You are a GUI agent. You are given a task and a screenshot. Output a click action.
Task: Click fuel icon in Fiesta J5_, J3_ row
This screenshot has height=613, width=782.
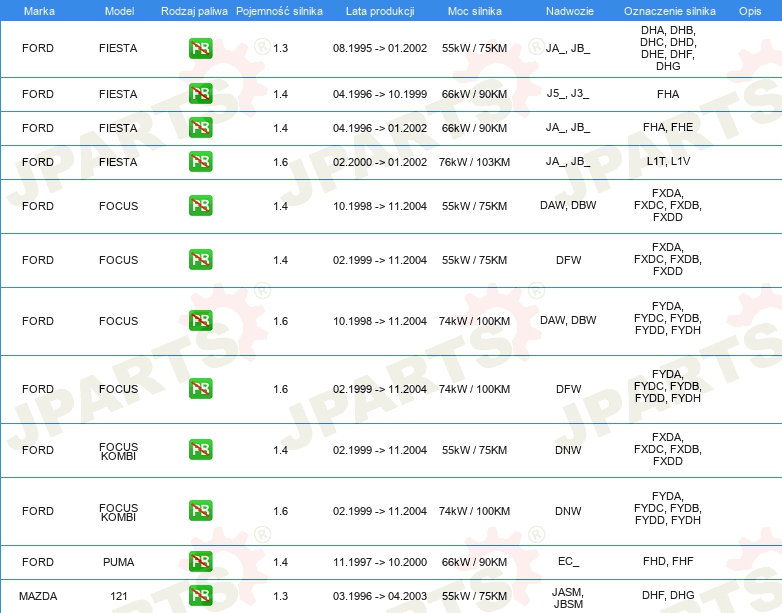(200, 93)
